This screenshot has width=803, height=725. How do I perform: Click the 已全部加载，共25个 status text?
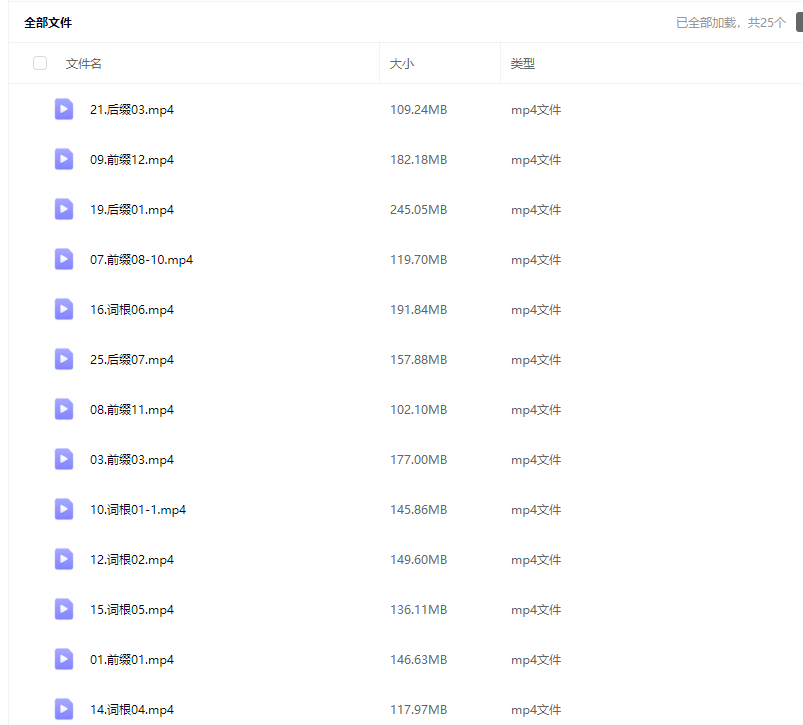pyautogui.click(x=731, y=23)
